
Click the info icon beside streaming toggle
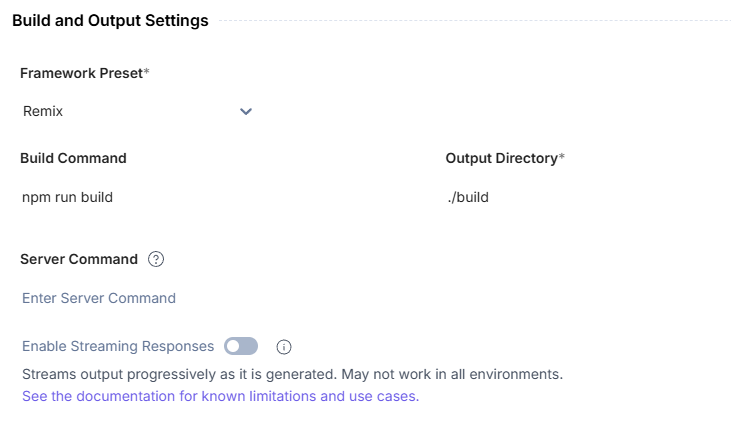pyautogui.click(x=284, y=347)
